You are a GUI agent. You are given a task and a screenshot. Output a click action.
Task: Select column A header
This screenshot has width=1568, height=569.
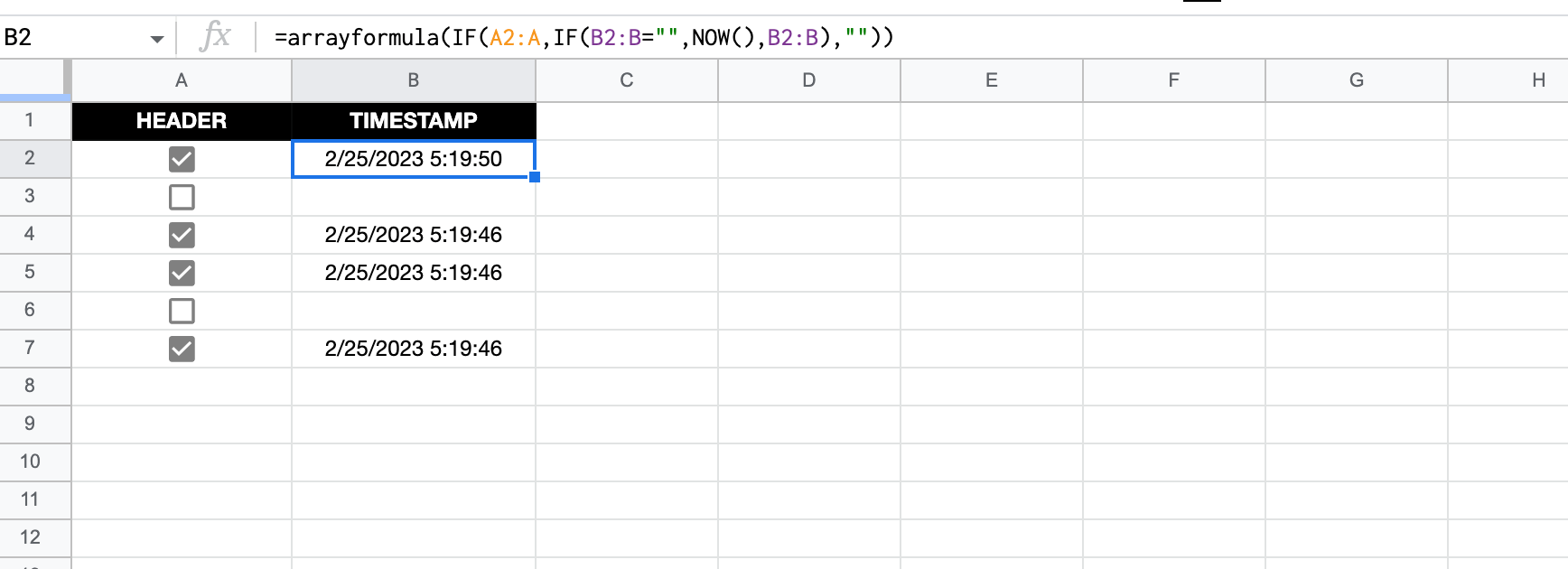tap(182, 80)
